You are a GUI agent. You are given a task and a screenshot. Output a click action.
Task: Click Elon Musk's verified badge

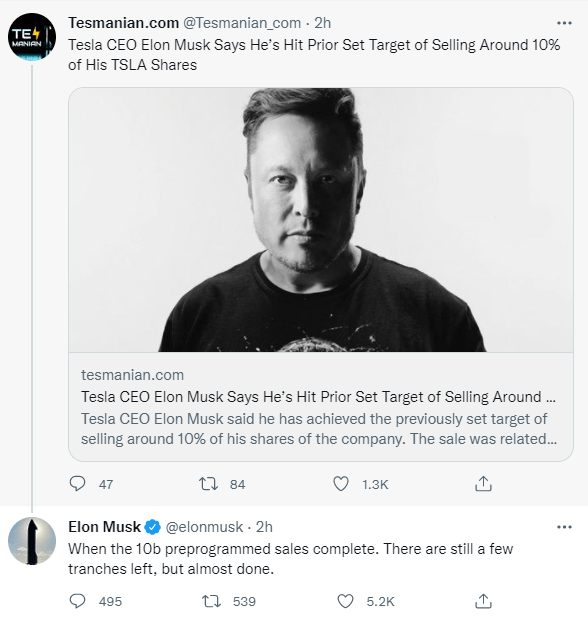(x=153, y=527)
